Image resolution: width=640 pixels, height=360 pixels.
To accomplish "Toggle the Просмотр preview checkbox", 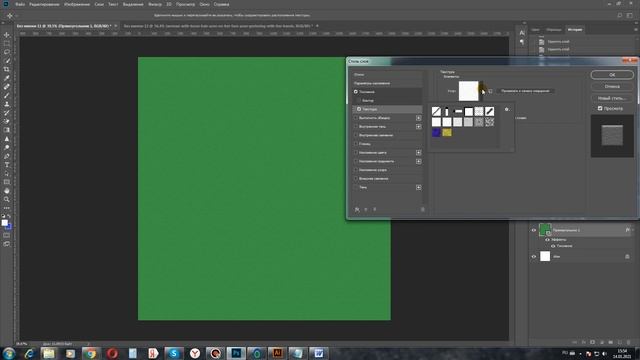I will (600, 109).
